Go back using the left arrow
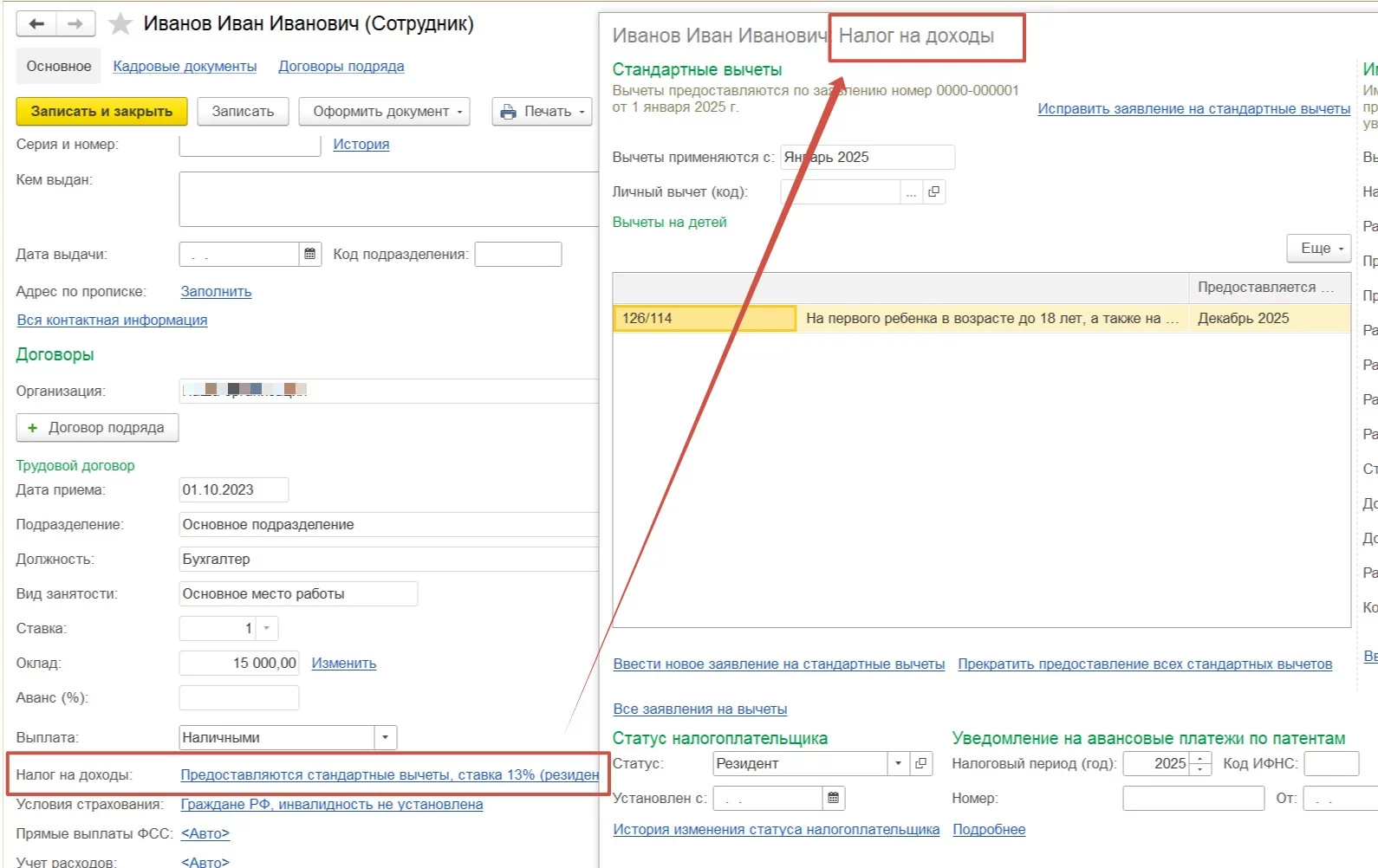This screenshot has width=1378, height=868. click(x=36, y=24)
